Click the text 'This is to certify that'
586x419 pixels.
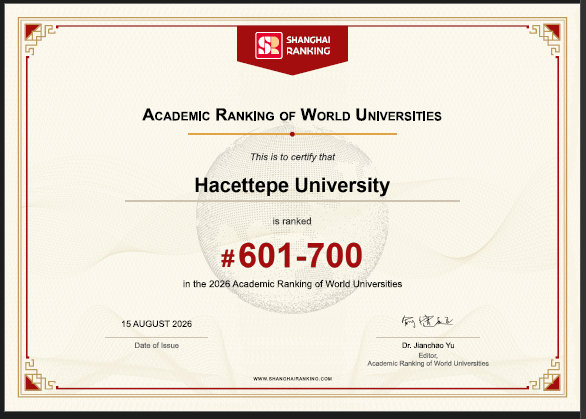pos(292,157)
